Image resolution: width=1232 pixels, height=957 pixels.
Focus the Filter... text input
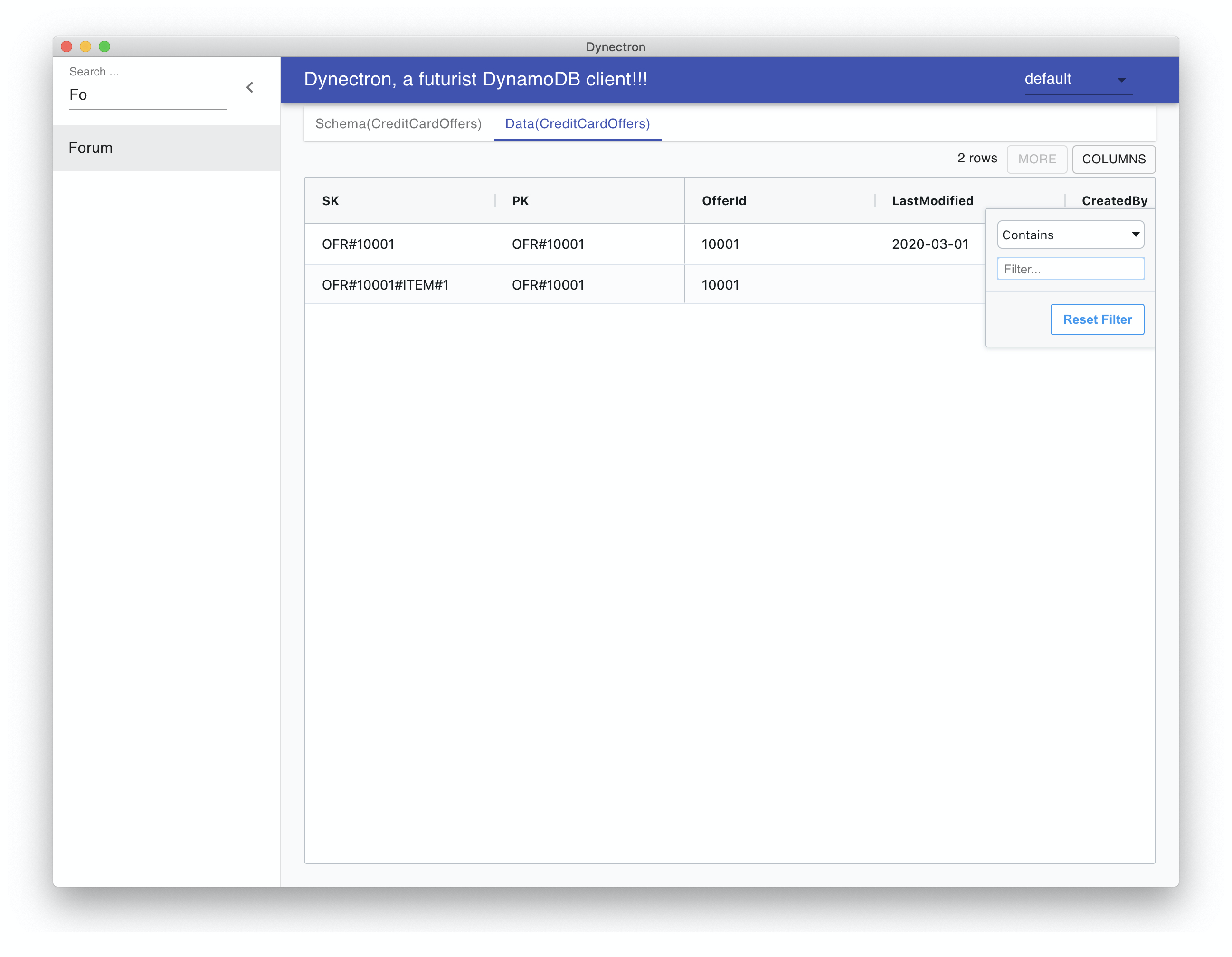pyautogui.click(x=1070, y=269)
